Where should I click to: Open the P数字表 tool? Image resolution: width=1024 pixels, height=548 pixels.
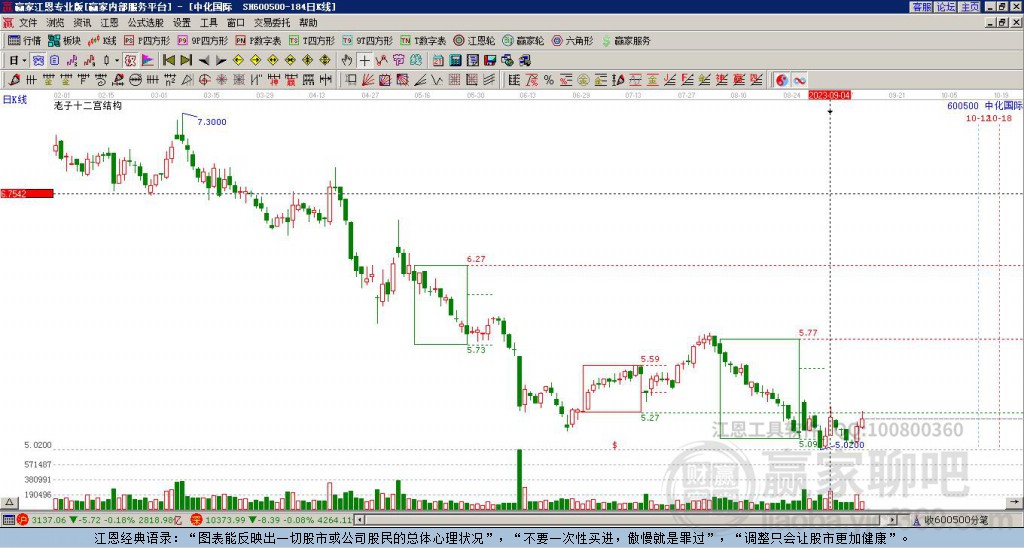pyautogui.click(x=258, y=40)
